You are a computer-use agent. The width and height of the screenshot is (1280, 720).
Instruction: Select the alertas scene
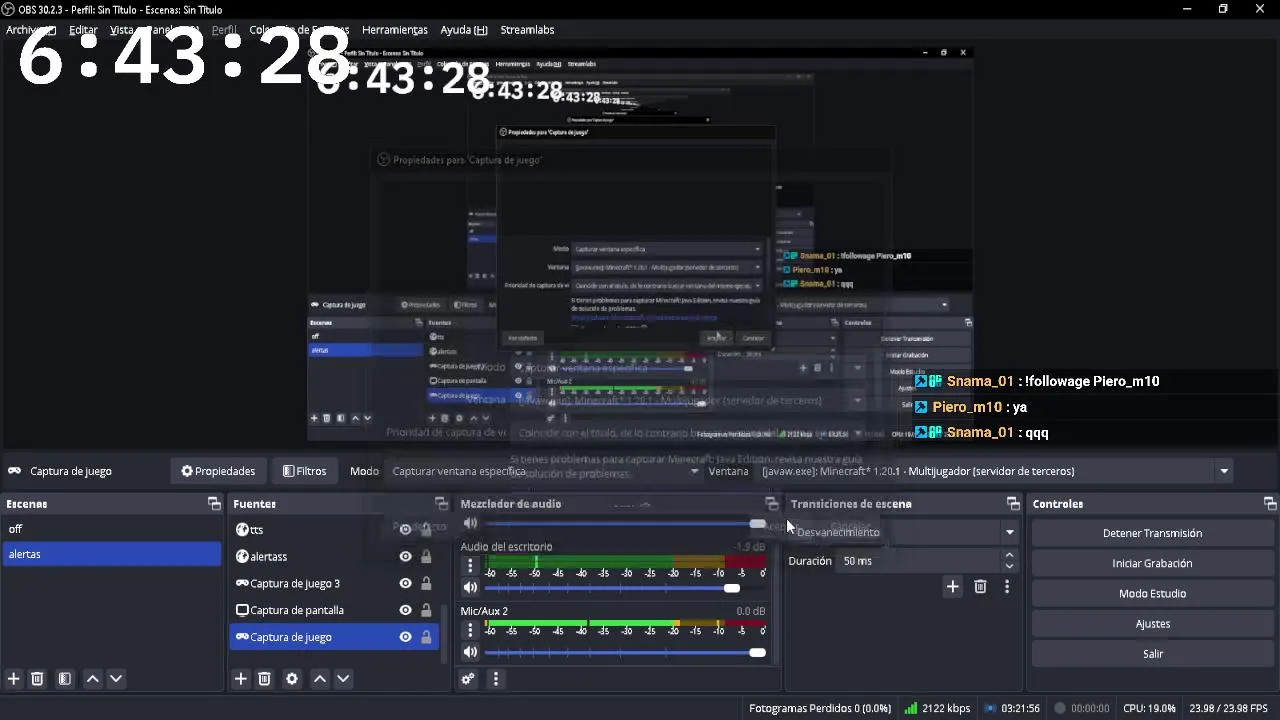tap(111, 554)
